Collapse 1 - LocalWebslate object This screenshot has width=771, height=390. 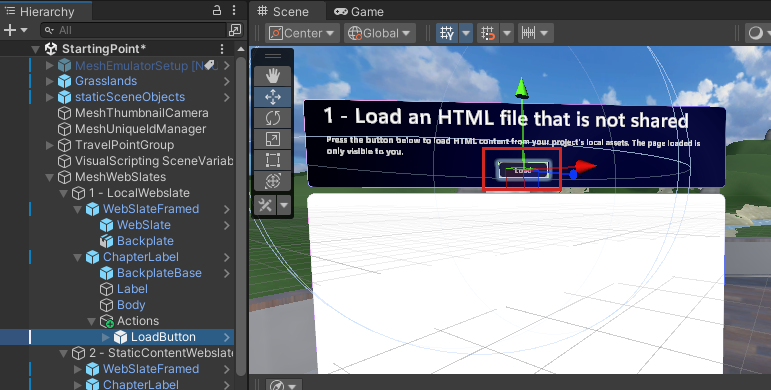(x=63, y=193)
